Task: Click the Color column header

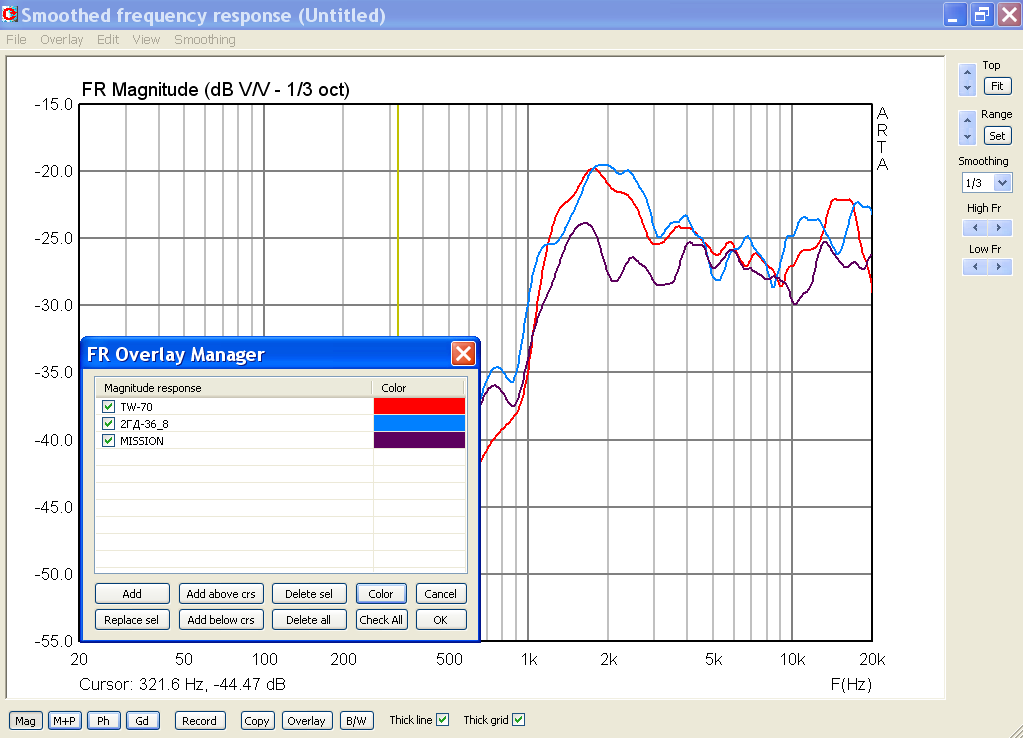Action: coord(418,388)
